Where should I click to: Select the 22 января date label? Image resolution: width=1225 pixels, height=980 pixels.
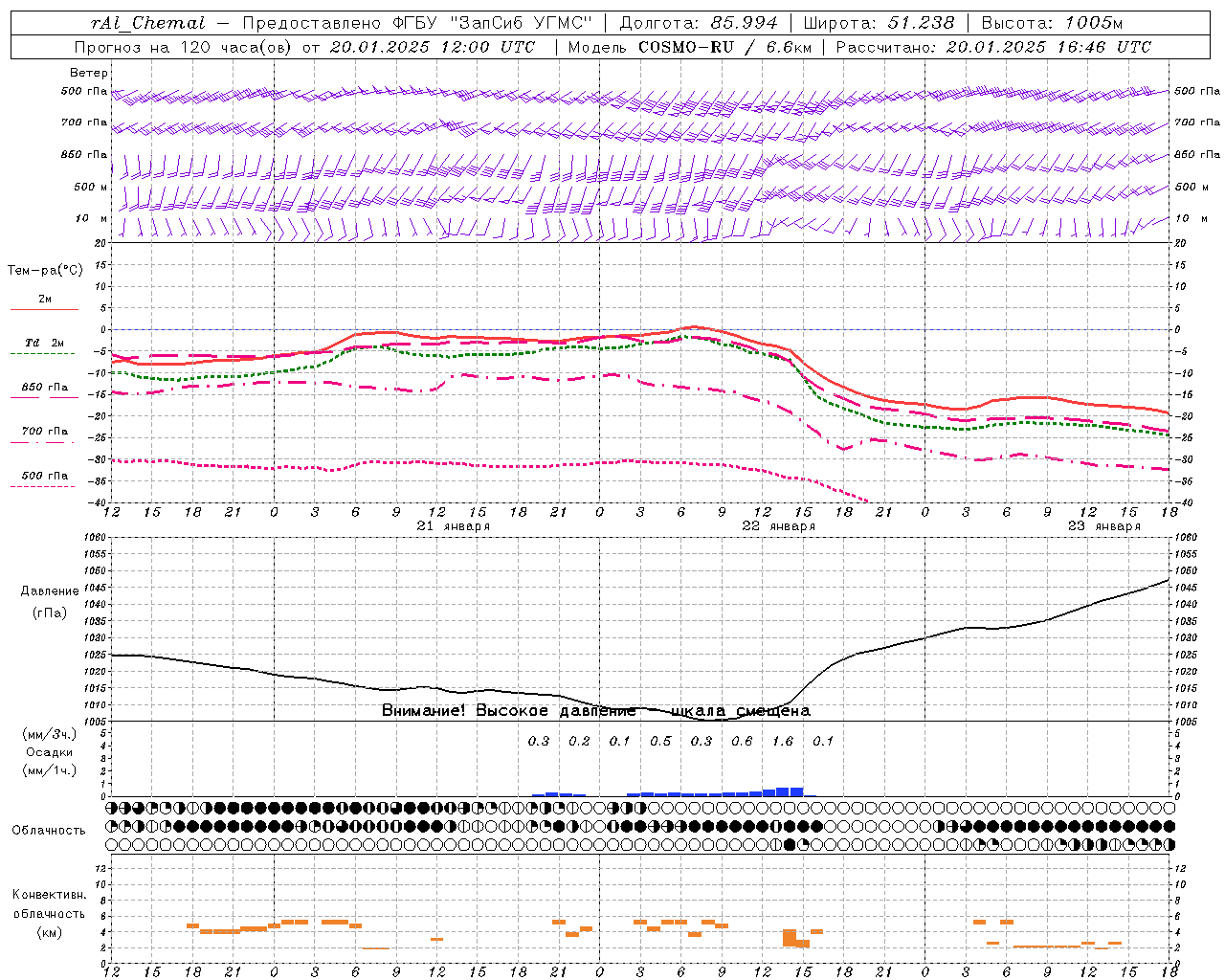(x=779, y=526)
